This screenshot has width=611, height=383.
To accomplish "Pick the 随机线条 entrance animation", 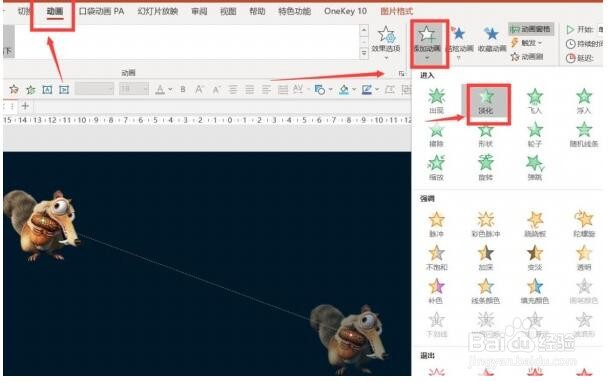I will click(x=584, y=134).
